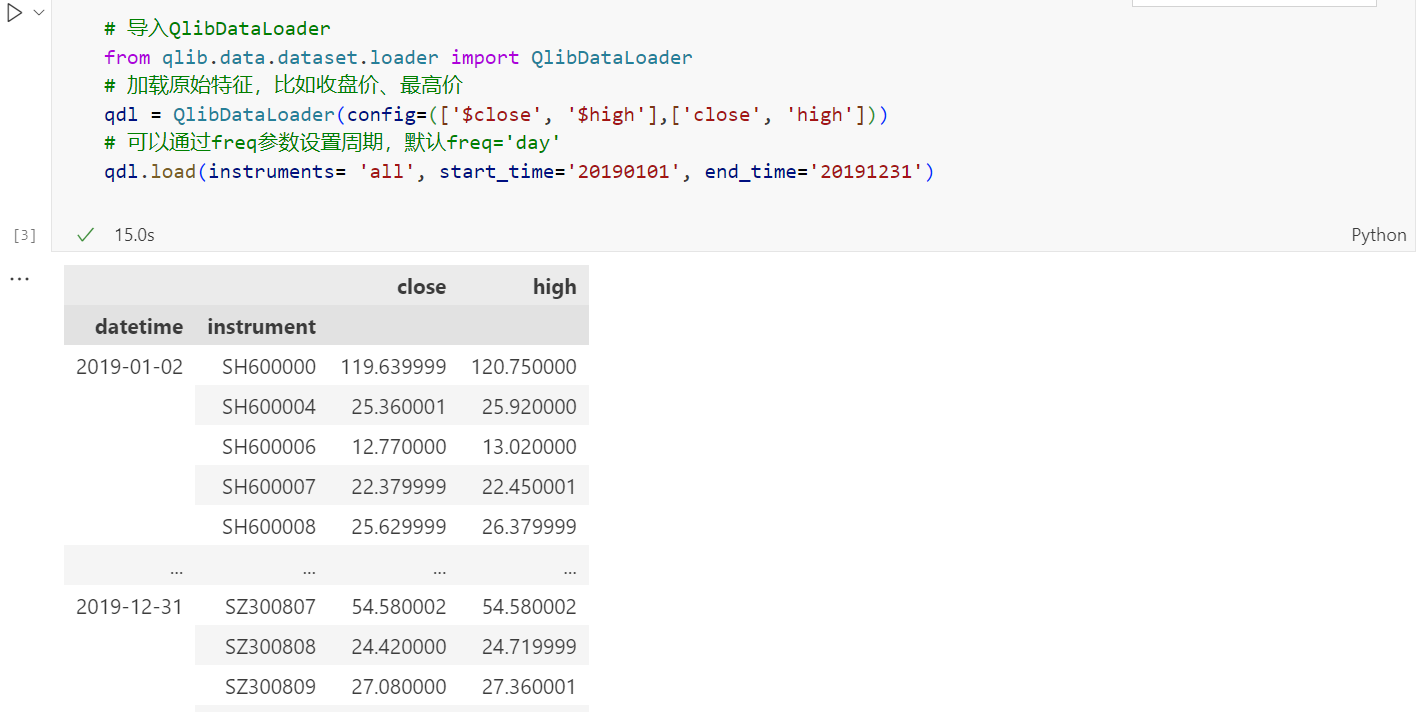Viewport: 1419px width, 712px height.
Task: Open the output's three-dot more actions
Action: pyautogui.click(x=19, y=279)
